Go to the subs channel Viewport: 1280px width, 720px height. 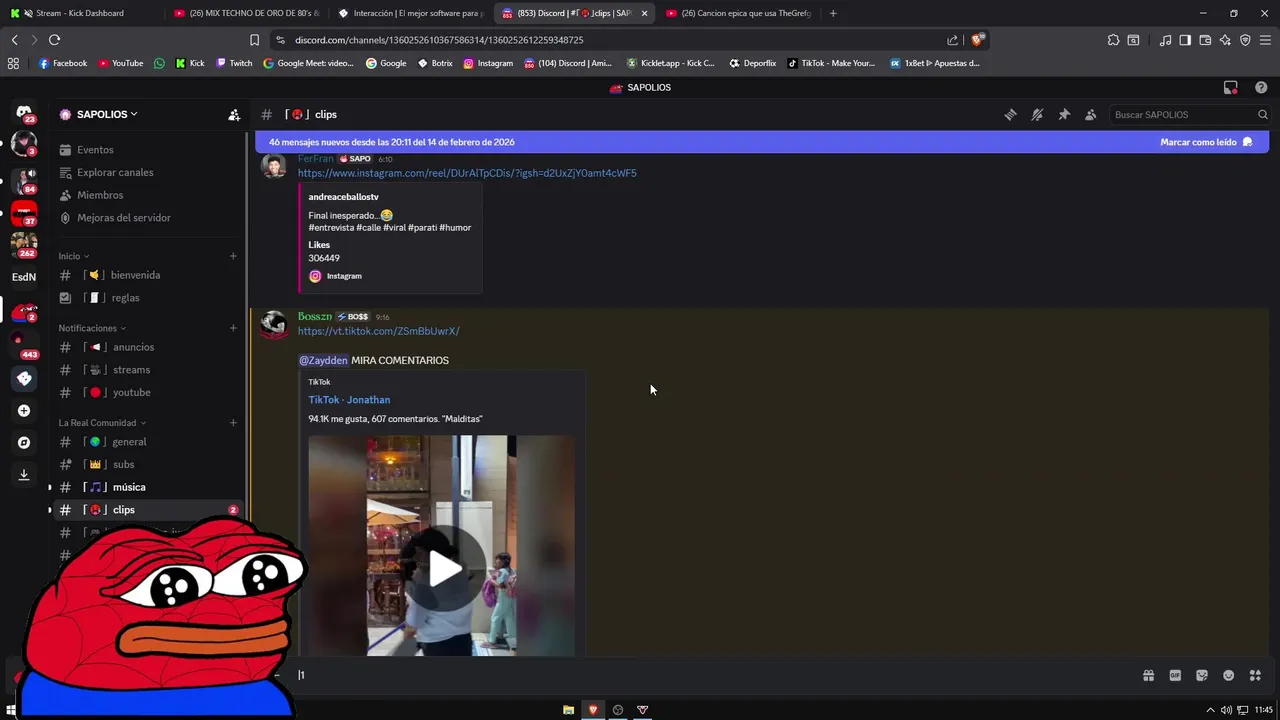pyautogui.click(x=148, y=465)
